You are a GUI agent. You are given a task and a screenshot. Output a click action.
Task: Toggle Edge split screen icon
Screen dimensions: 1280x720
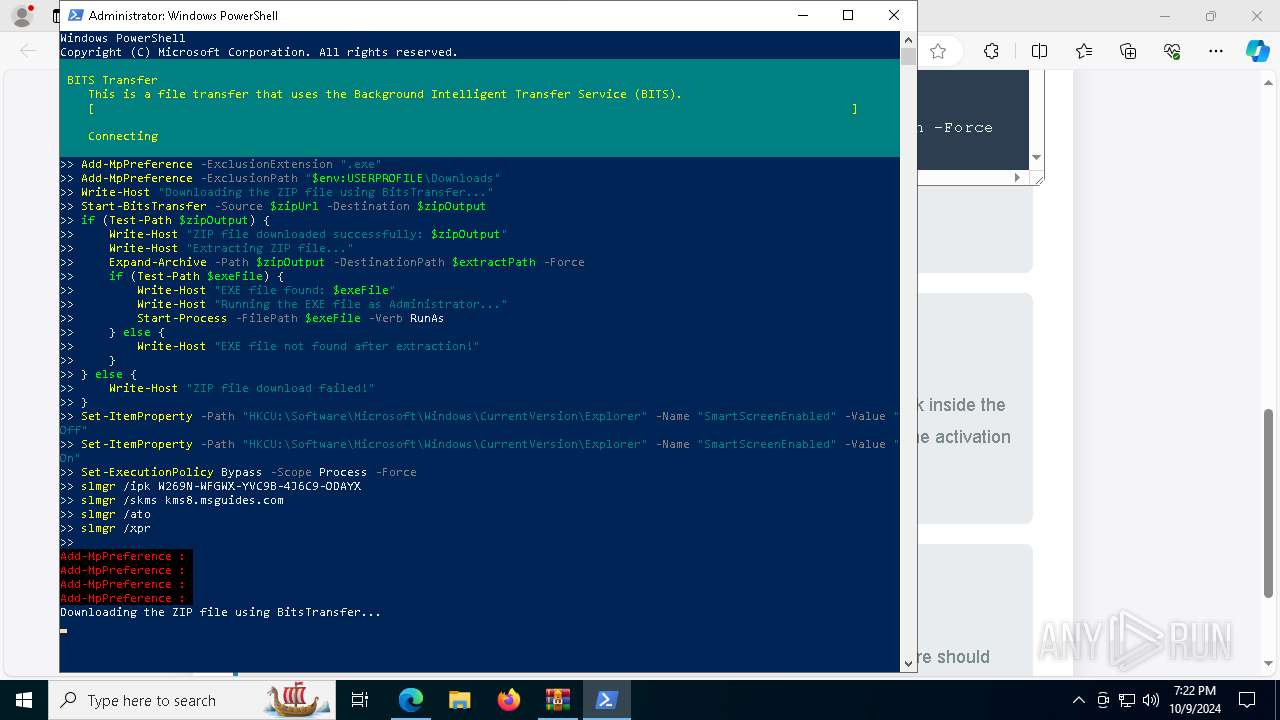tap(1039, 51)
